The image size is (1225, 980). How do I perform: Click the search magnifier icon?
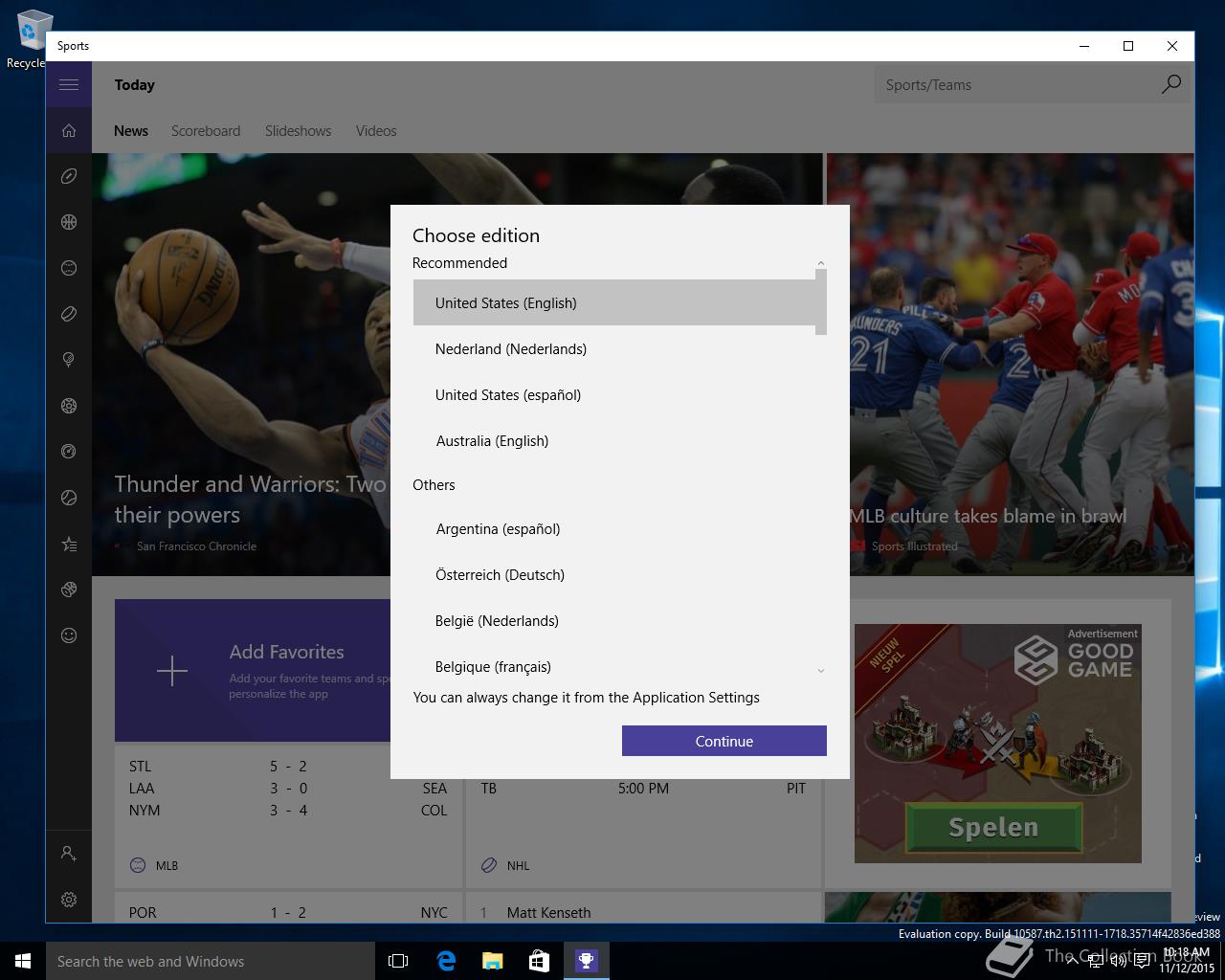tap(1170, 84)
